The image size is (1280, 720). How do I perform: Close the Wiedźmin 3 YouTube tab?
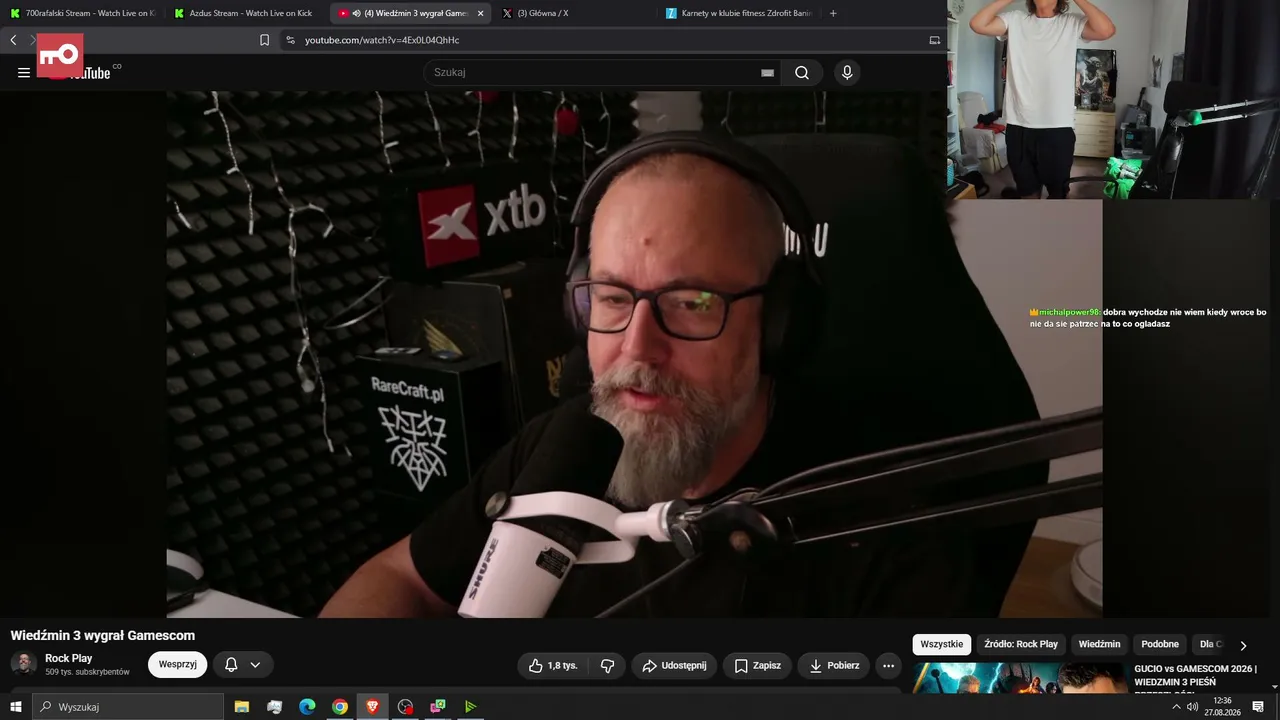pos(481,13)
